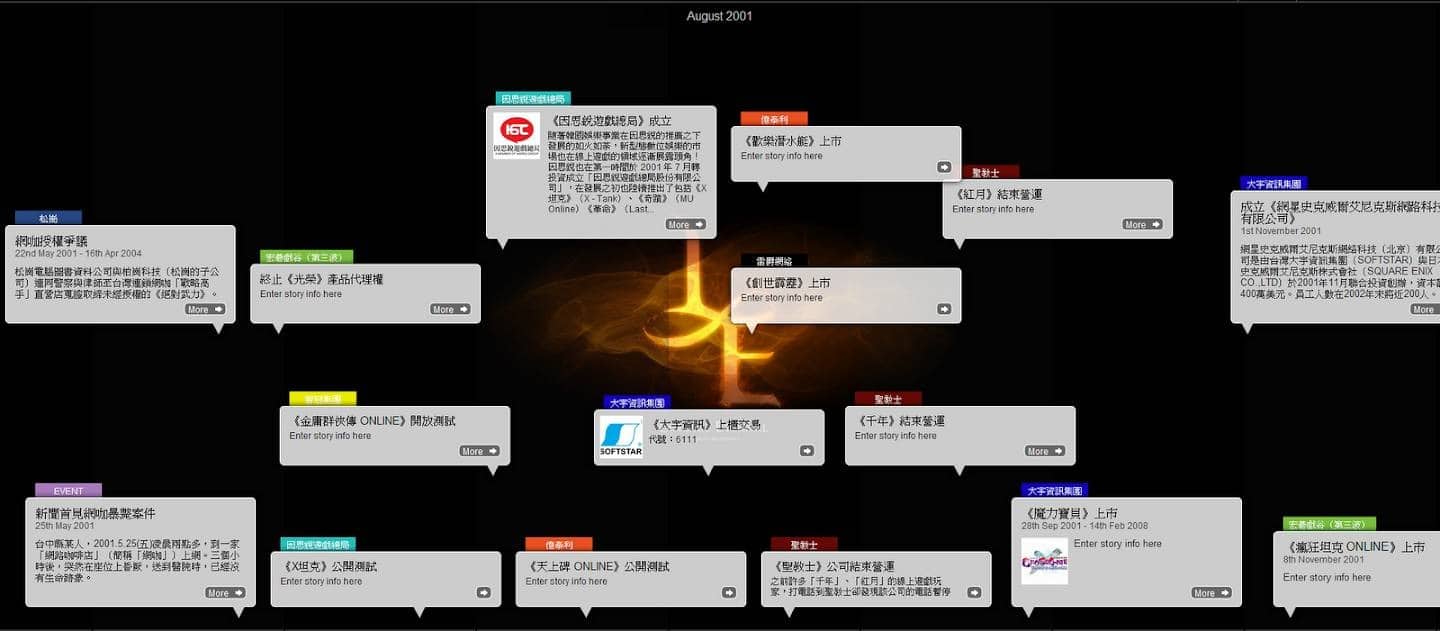Open More on 《千年》結束營運 card
This screenshot has height=631, width=1440.
click(1045, 451)
